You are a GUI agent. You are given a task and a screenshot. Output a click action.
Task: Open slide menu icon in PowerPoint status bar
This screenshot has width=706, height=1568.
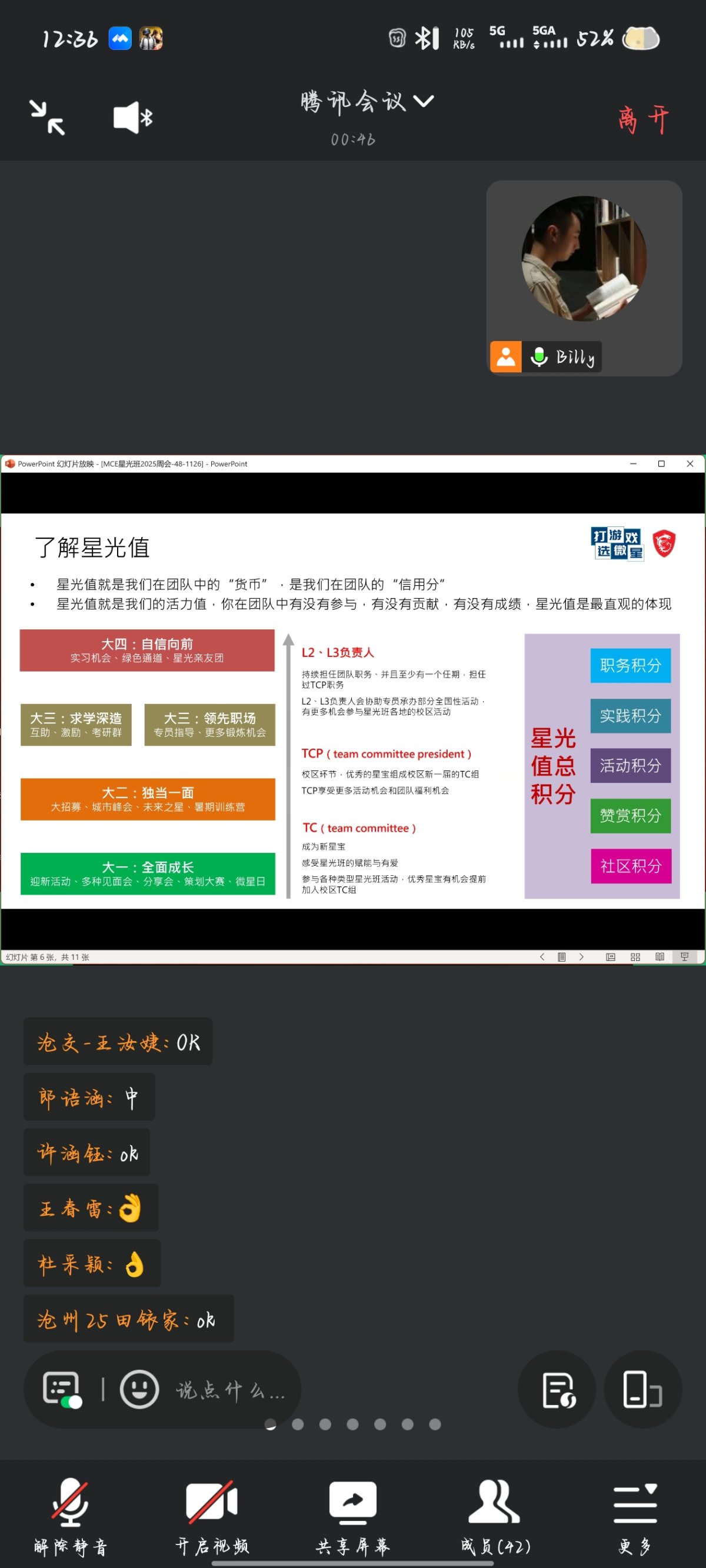point(562,957)
